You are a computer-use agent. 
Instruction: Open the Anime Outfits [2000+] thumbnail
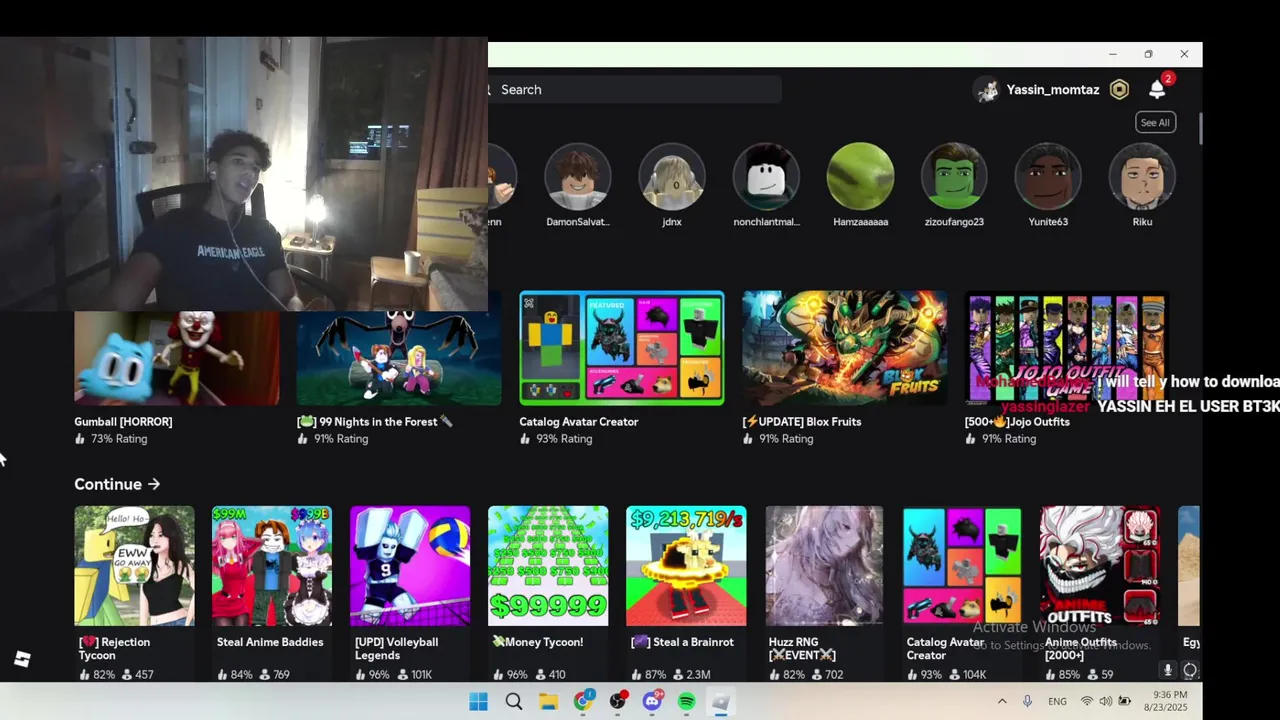click(1100, 566)
